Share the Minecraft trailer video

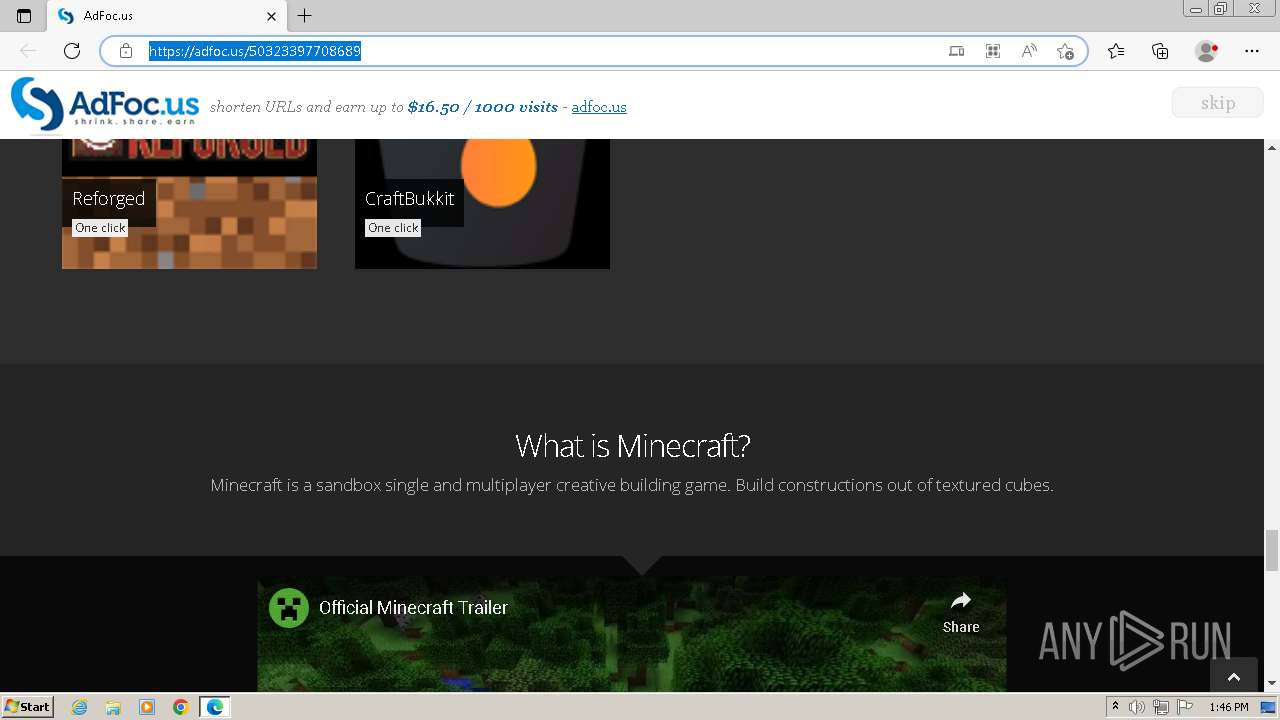tap(961, 611)
